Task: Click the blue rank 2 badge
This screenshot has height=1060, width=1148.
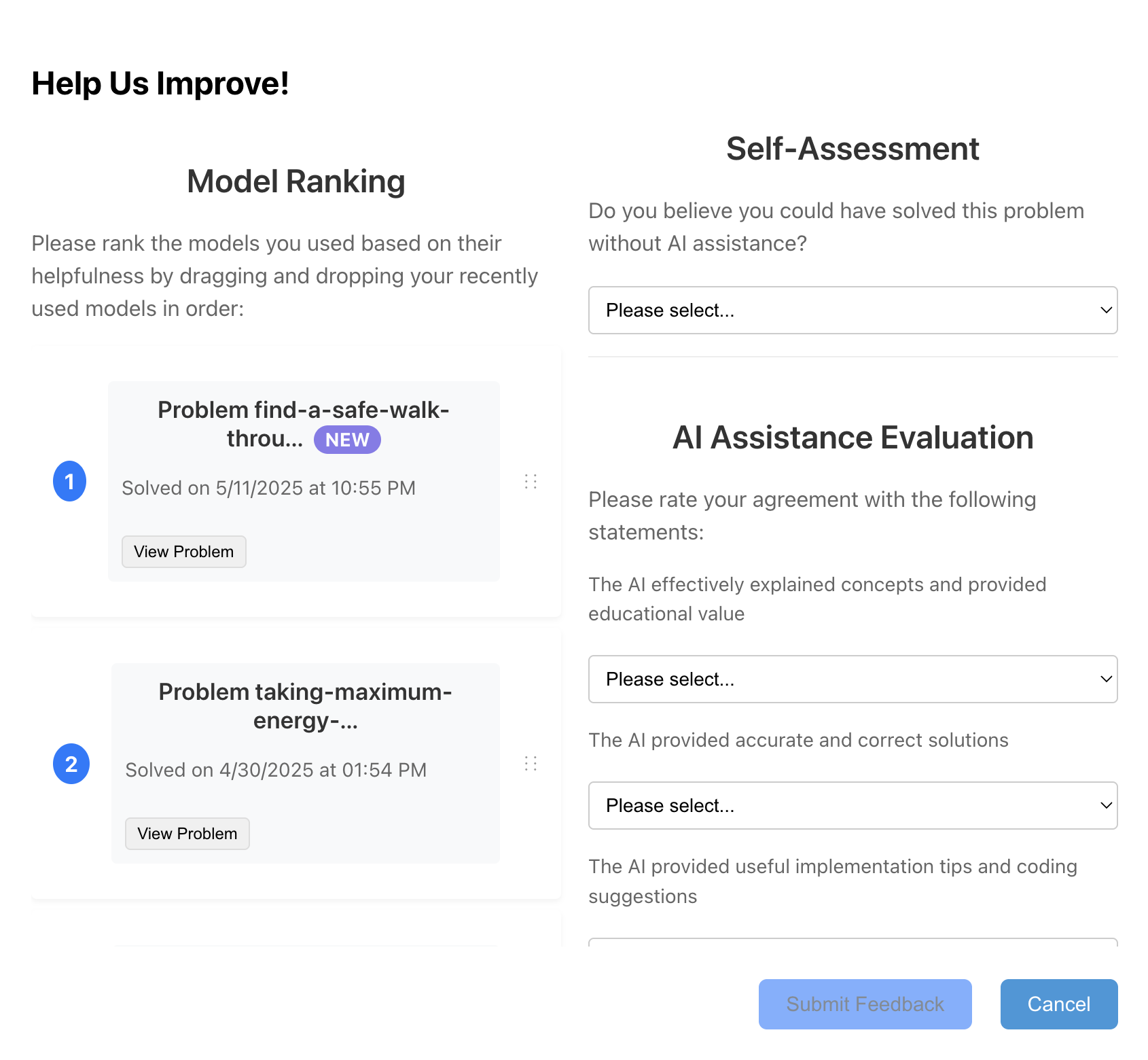Action: coord(71,764)
